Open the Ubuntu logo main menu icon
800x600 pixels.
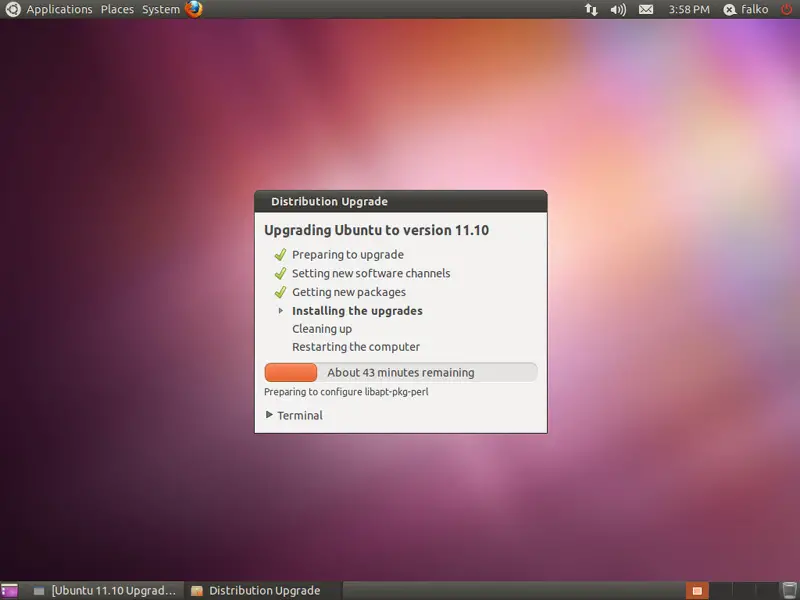tap(12, 9)
